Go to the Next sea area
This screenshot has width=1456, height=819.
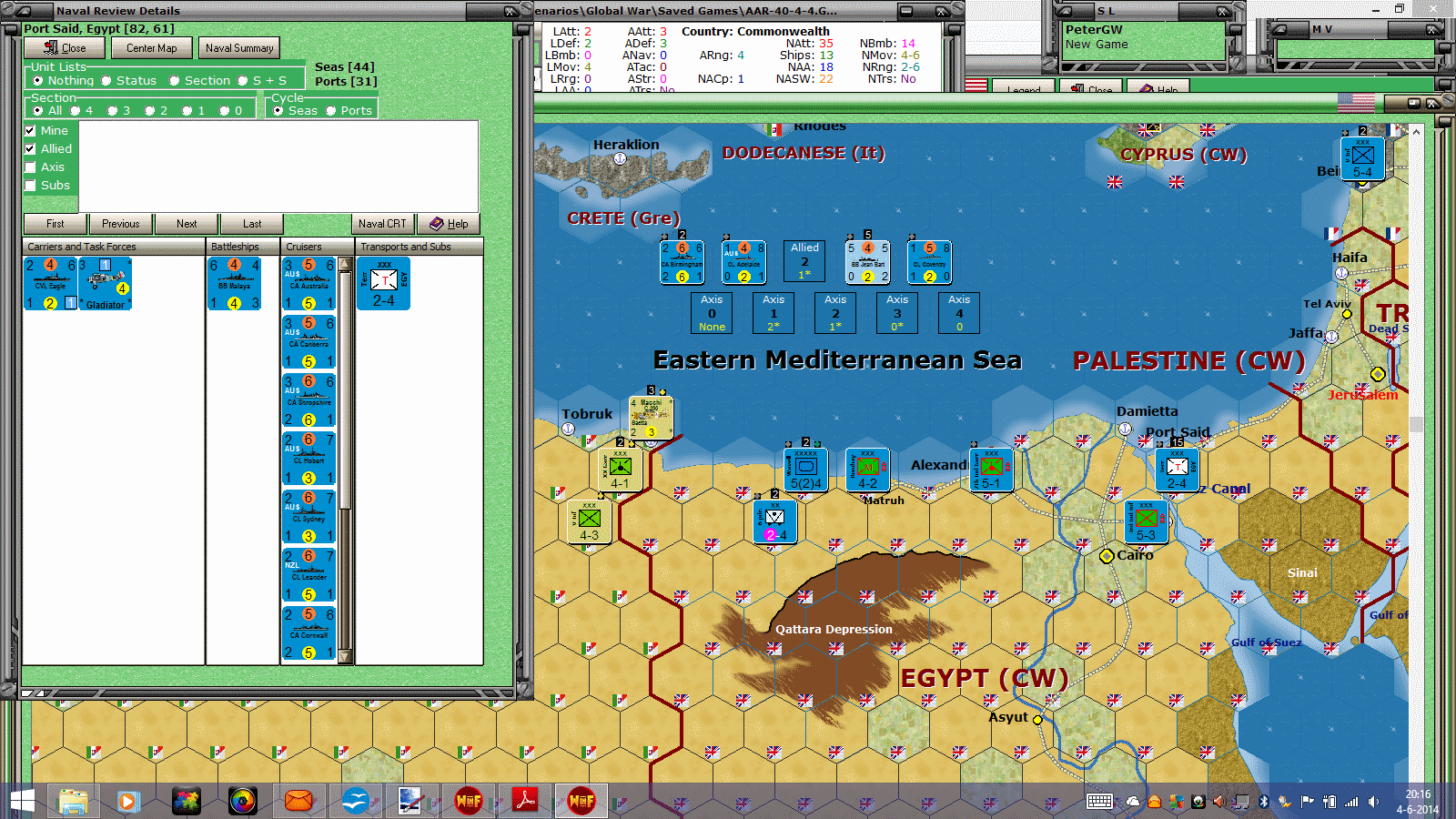[x=187, y=224]
